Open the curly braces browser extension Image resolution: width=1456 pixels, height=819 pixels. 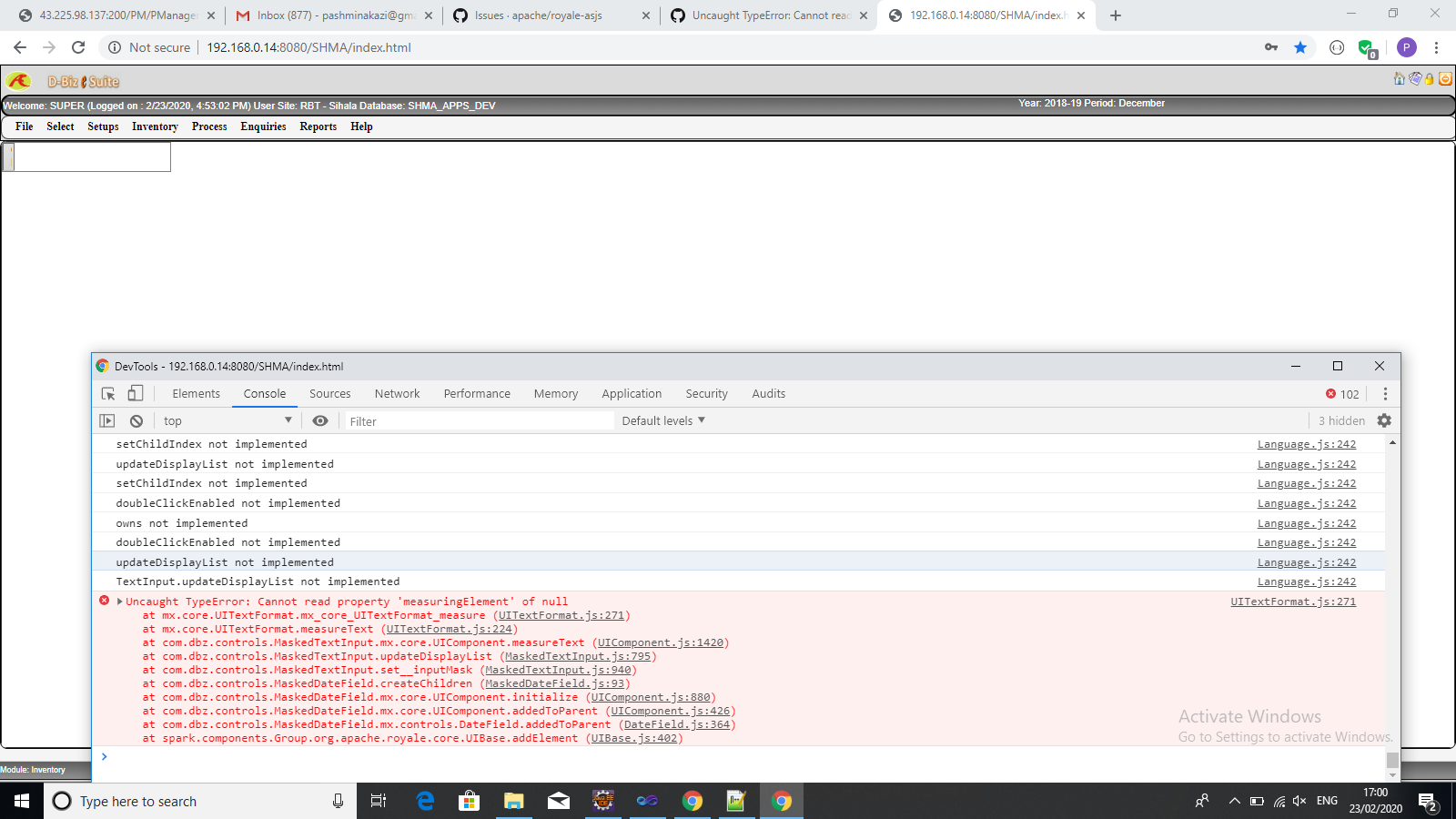pyautogui.click(x=1337, y=47)
